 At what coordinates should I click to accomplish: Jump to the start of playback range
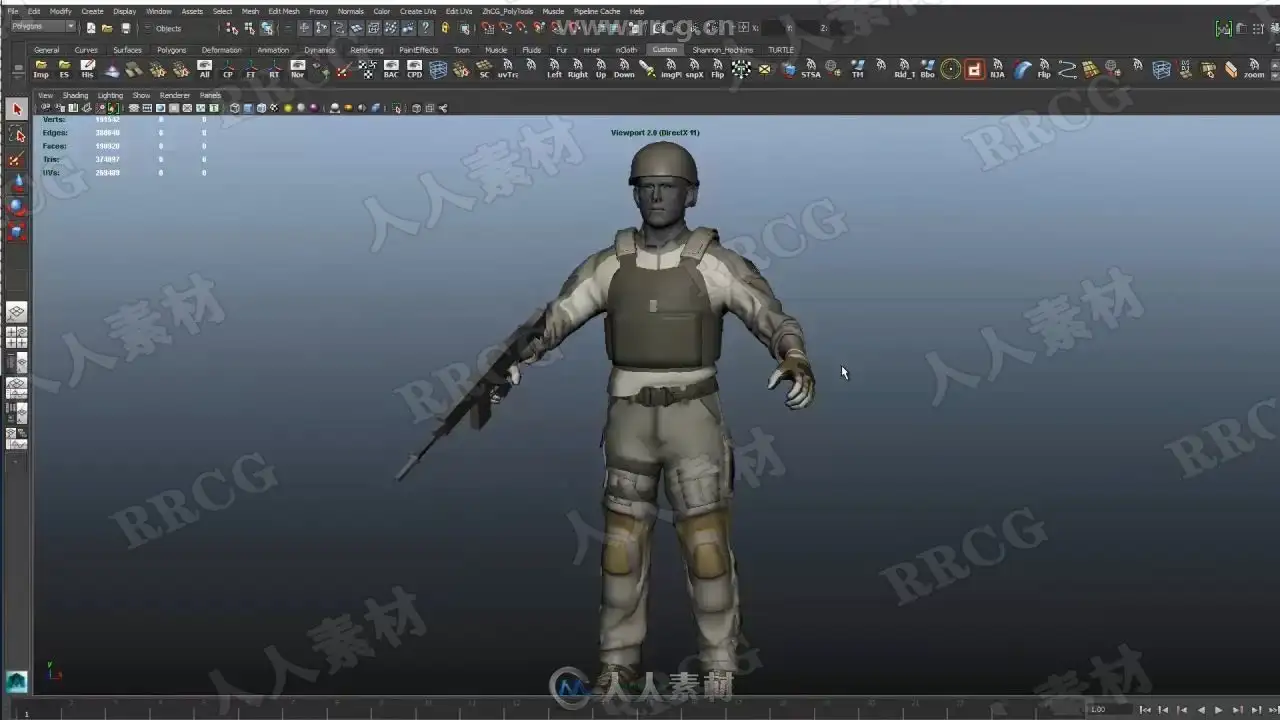(1146, 710)
